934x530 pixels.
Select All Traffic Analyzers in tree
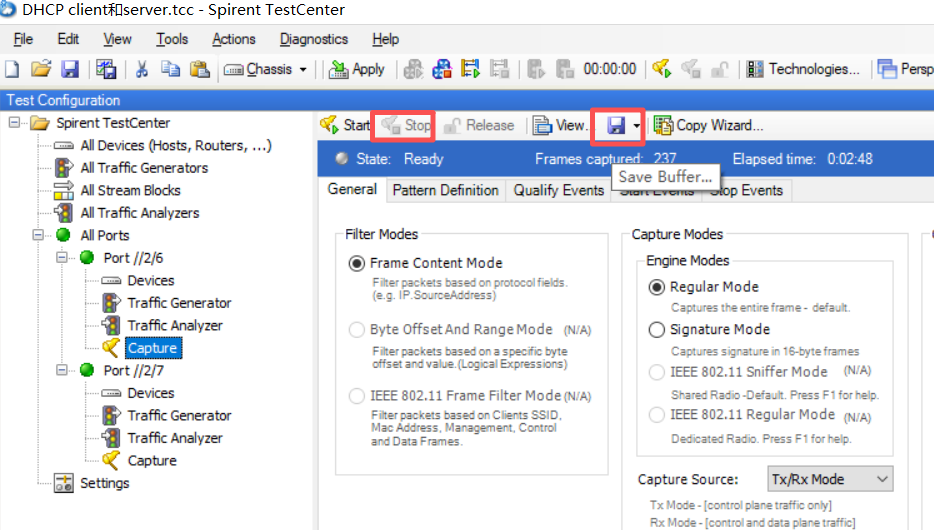click(140, 213)
